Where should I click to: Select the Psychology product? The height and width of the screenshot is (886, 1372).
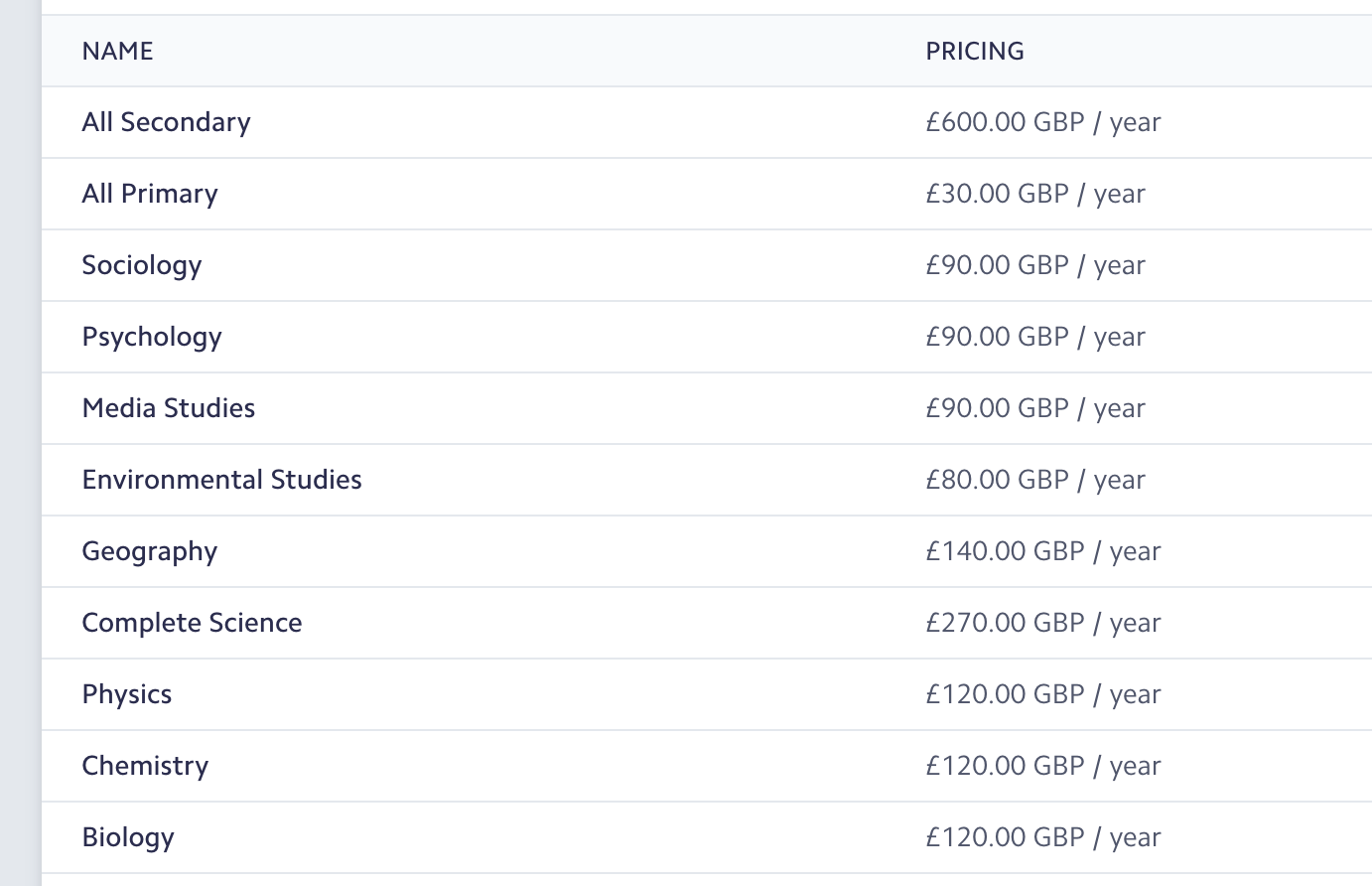(707, 337)
